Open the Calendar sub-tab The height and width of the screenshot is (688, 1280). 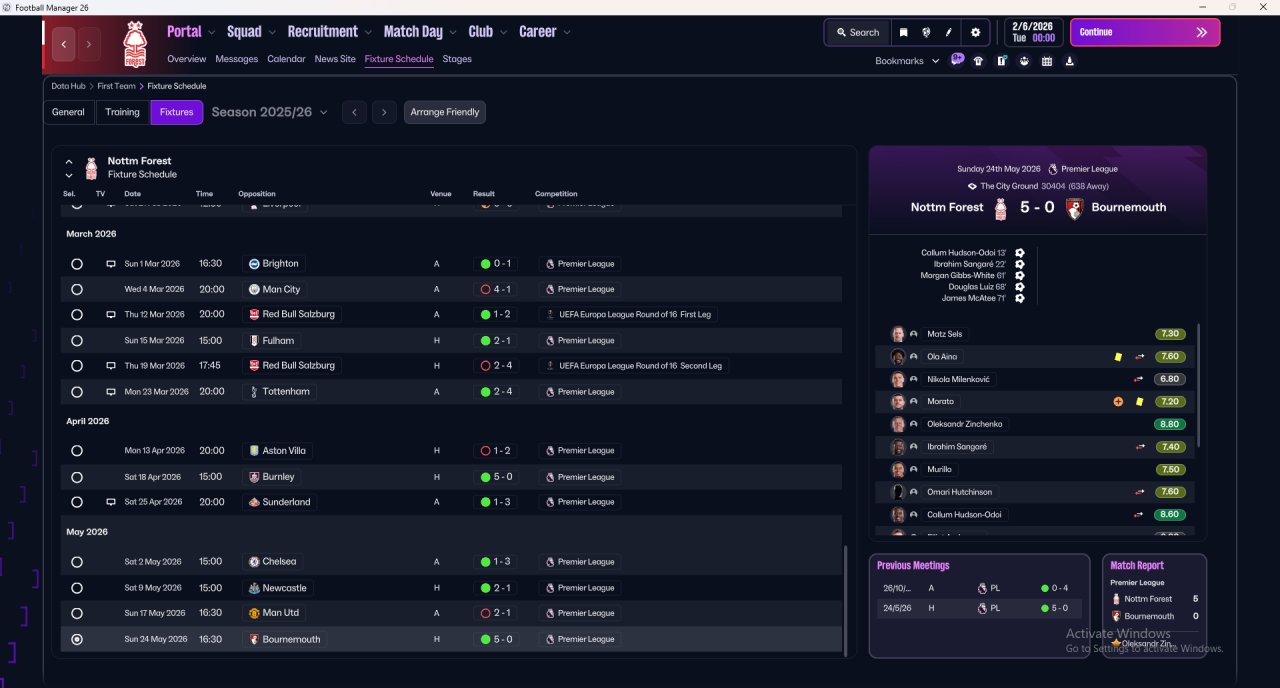click(286, 59)
